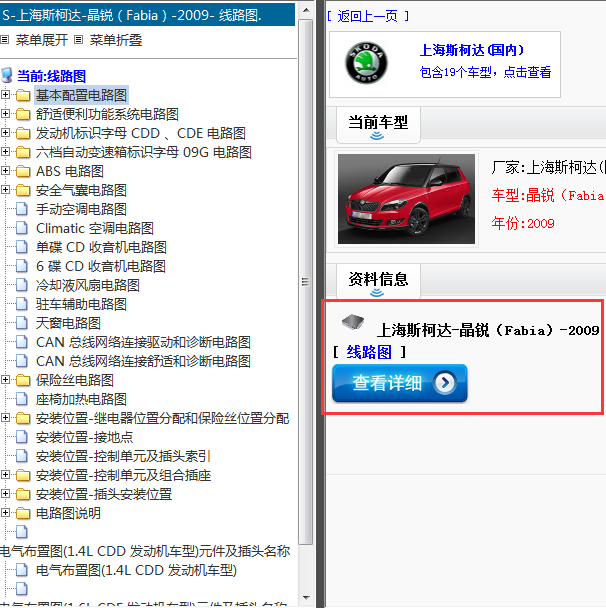Click the 查看详细 button
The height and width of the screenshot is (608, 606).
point(400,383)
